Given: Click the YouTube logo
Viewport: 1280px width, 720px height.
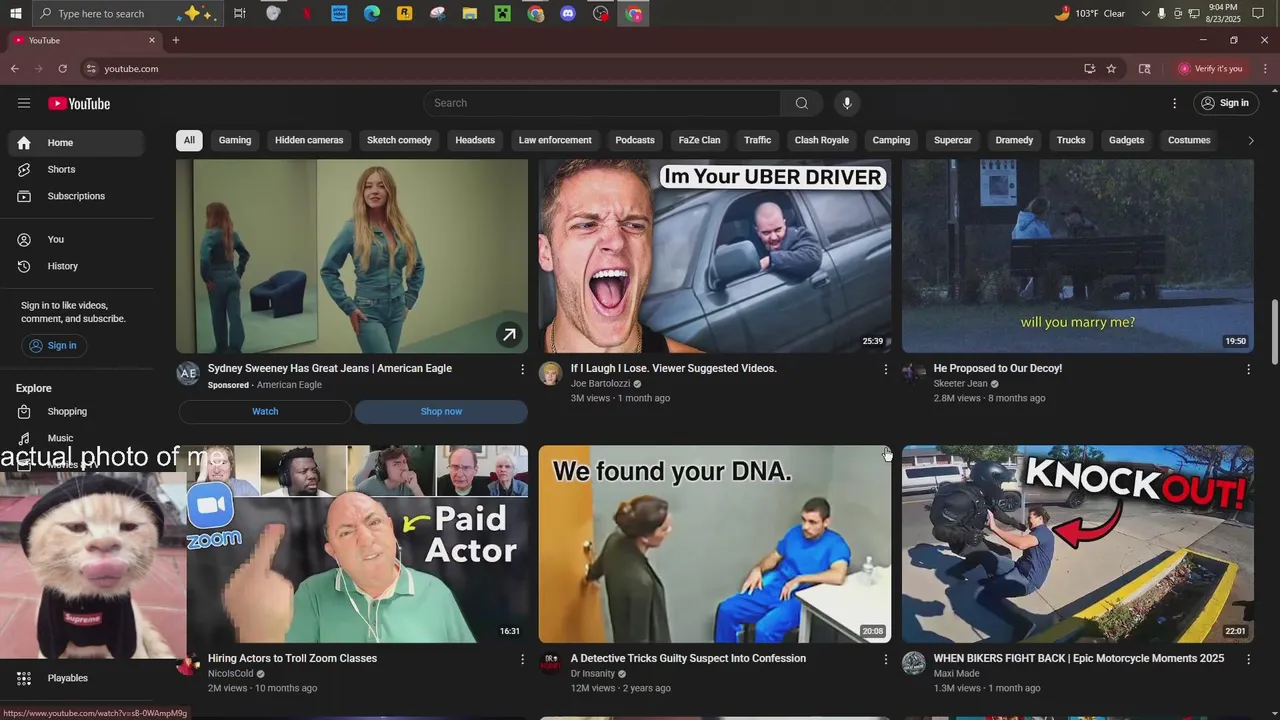Looking at the screenshot, I should pyautogui.click(x=79, y=103).
